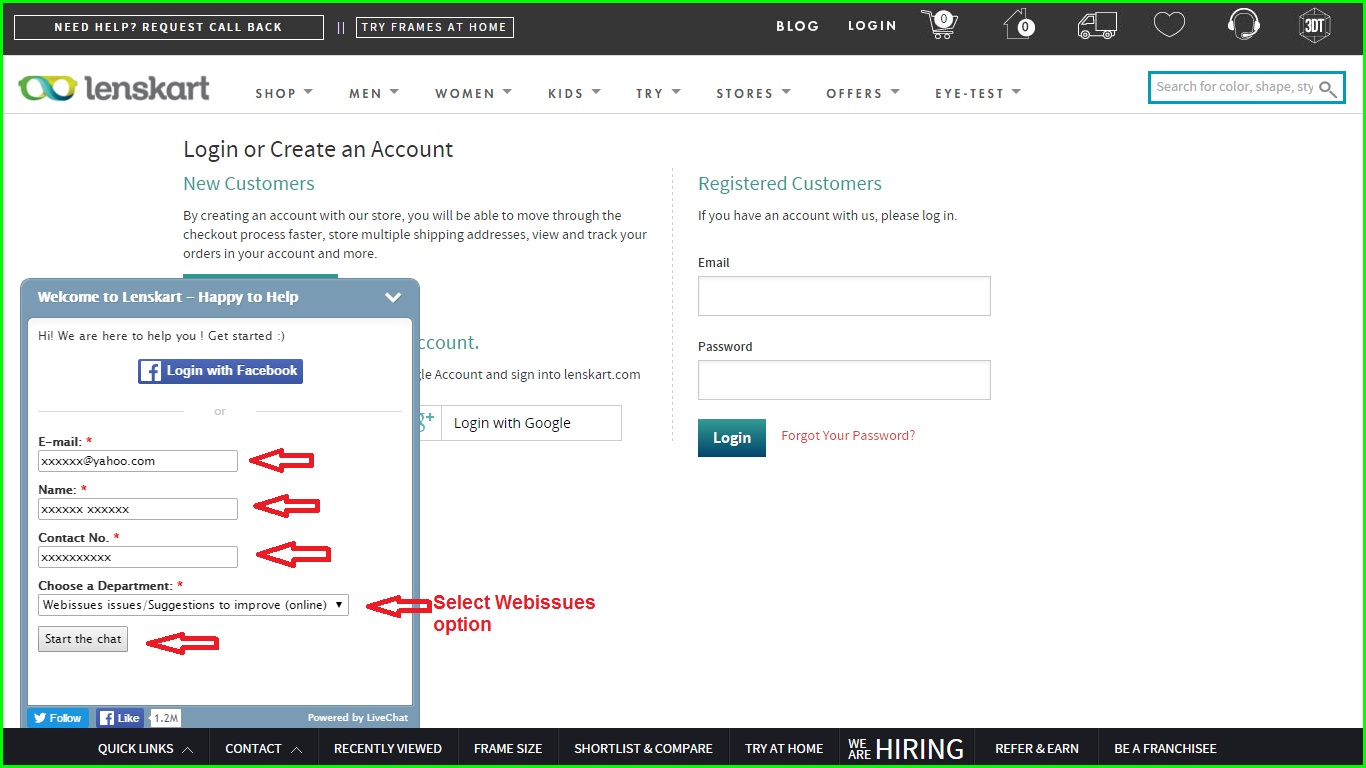Viewport: 1366px width, 768px height.
Task: Open the 3DT try-on icon
Action: 1314,25
